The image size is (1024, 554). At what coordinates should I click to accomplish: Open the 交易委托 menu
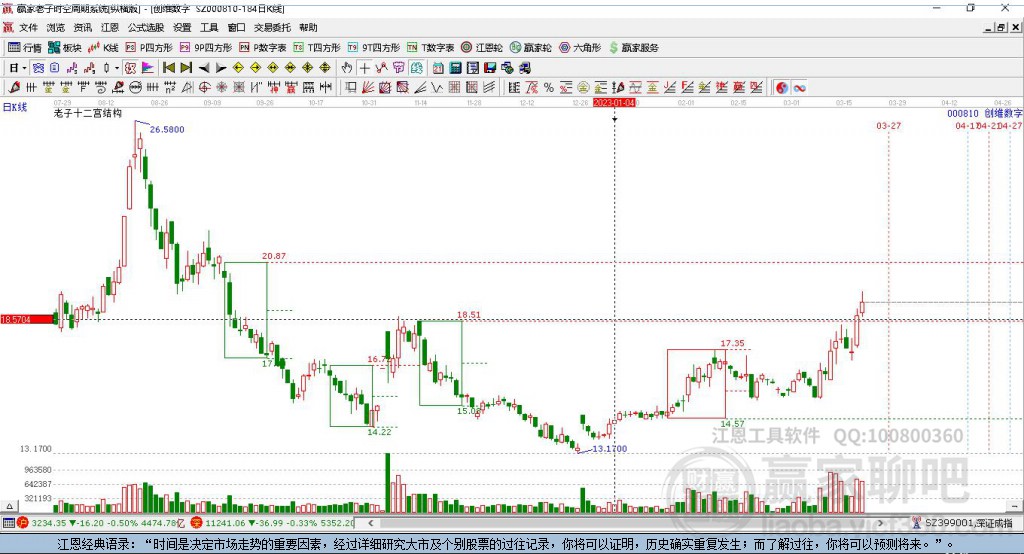(x=272, y=27)
